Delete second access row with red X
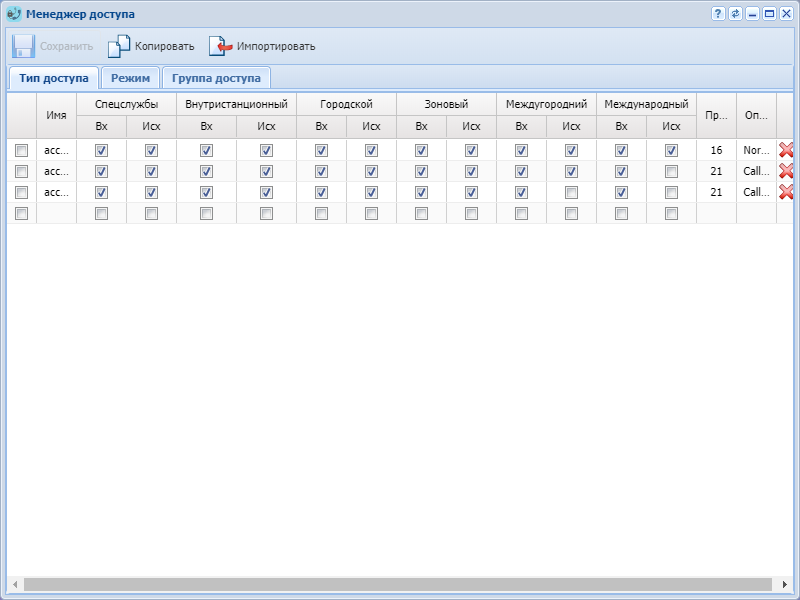The height and width of the screenshot is (600, 800). 786,171
